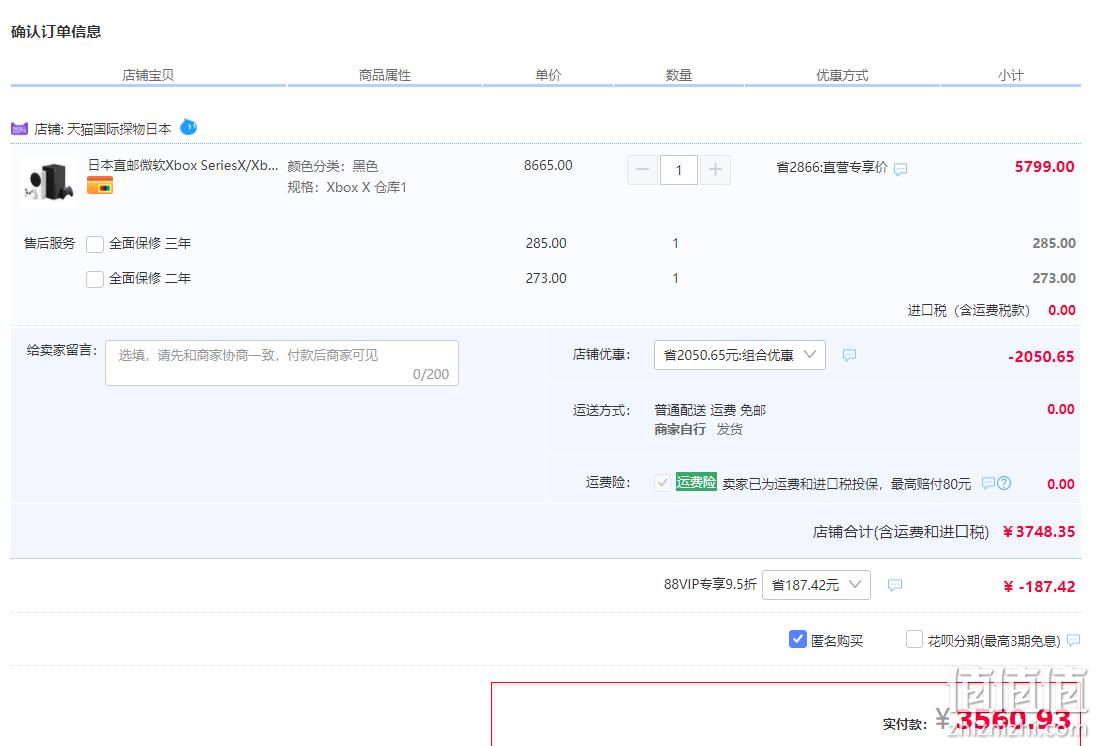Open the 88VIP 省187.42元 dropdown
The width and height of the screenshot is (1097, 746).
tap(816, 585)
